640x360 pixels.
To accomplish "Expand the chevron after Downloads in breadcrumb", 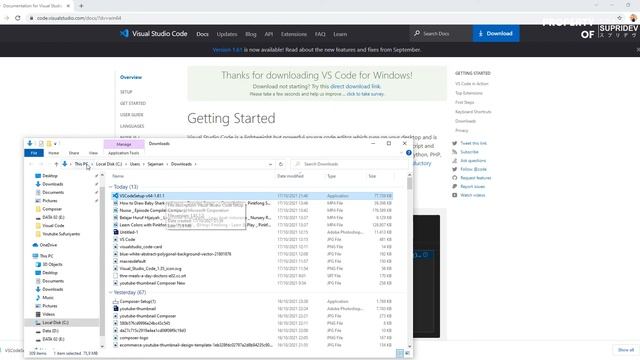I will [x=196, y=164].
